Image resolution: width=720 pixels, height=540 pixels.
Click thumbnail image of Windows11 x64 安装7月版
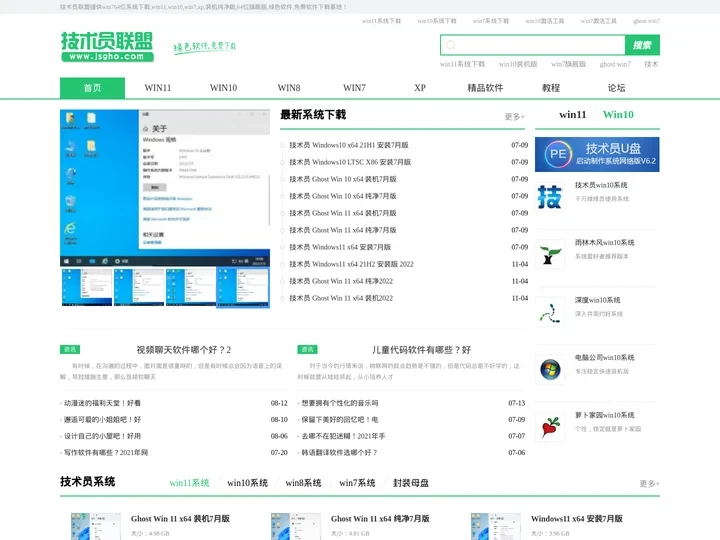point(495,527)
